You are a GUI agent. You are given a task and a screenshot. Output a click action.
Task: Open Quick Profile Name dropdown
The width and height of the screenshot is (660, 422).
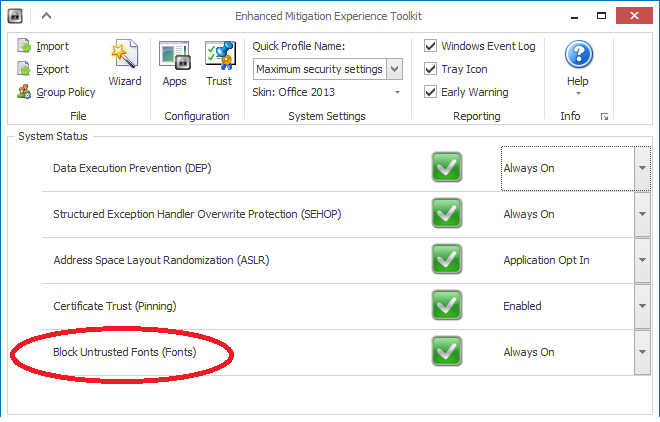coord(394,69)
